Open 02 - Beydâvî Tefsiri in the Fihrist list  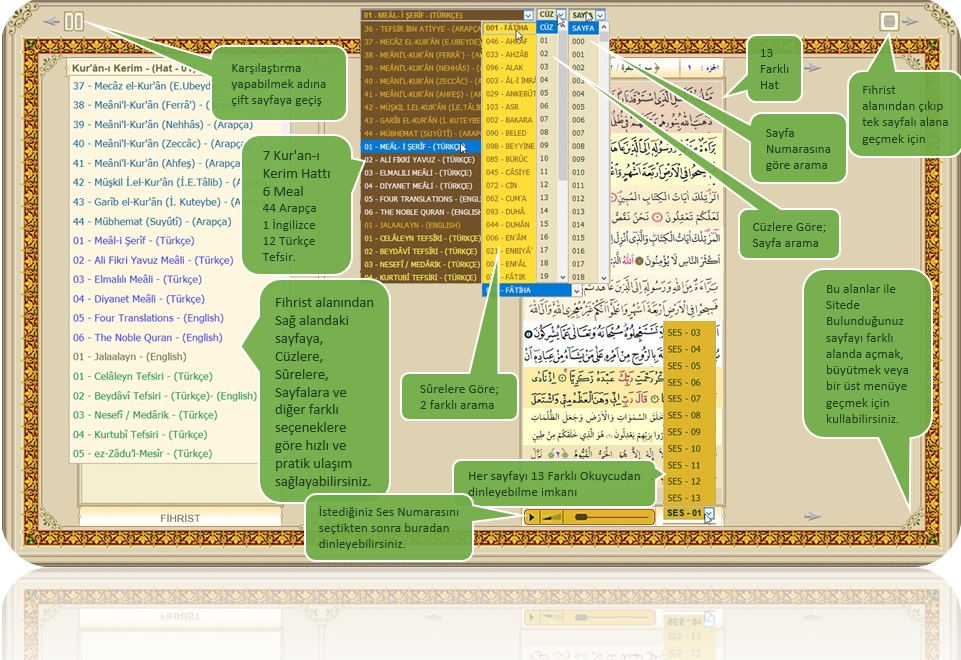[165, 396]
